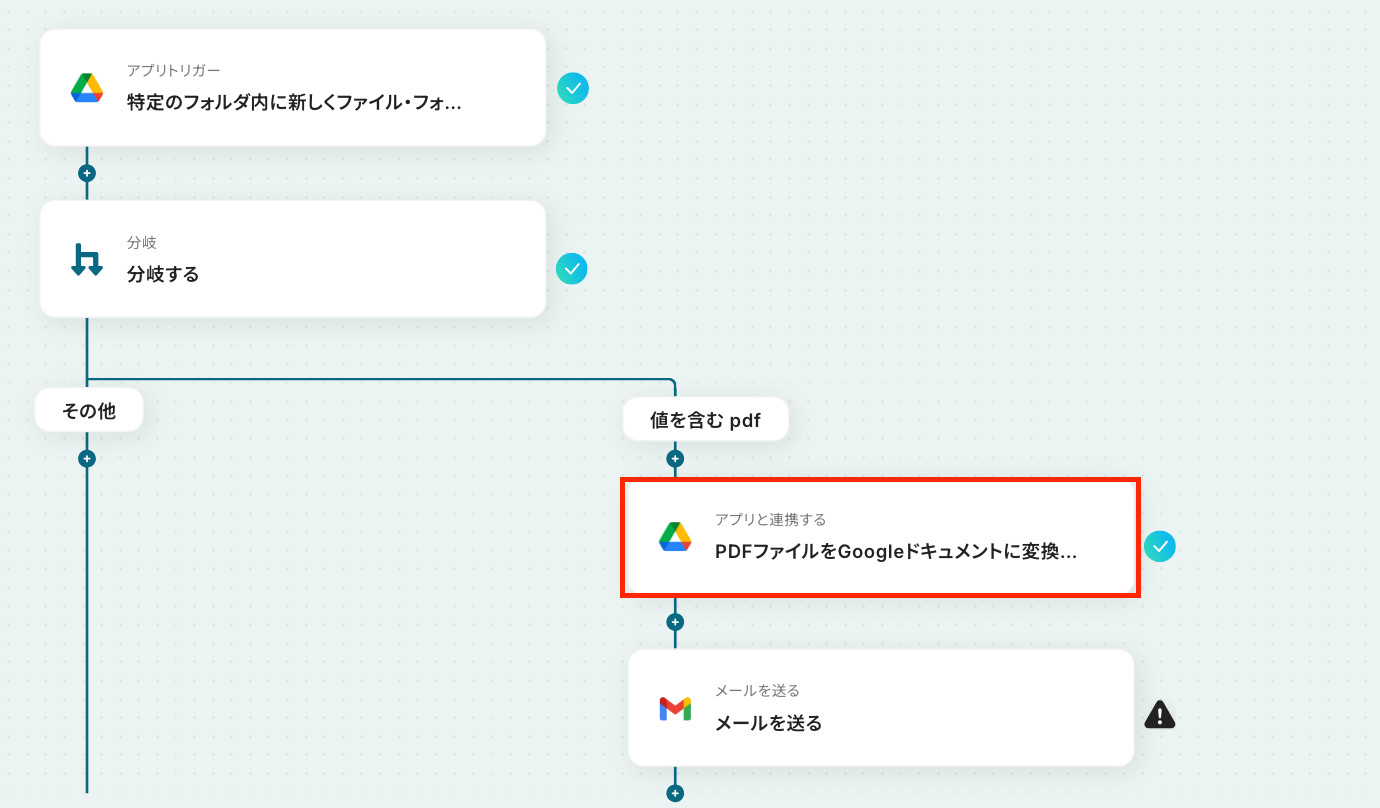Viewport: 1380px width, 808px height.
Task: Add a step under the その他 branch
Action: (87, 459)
